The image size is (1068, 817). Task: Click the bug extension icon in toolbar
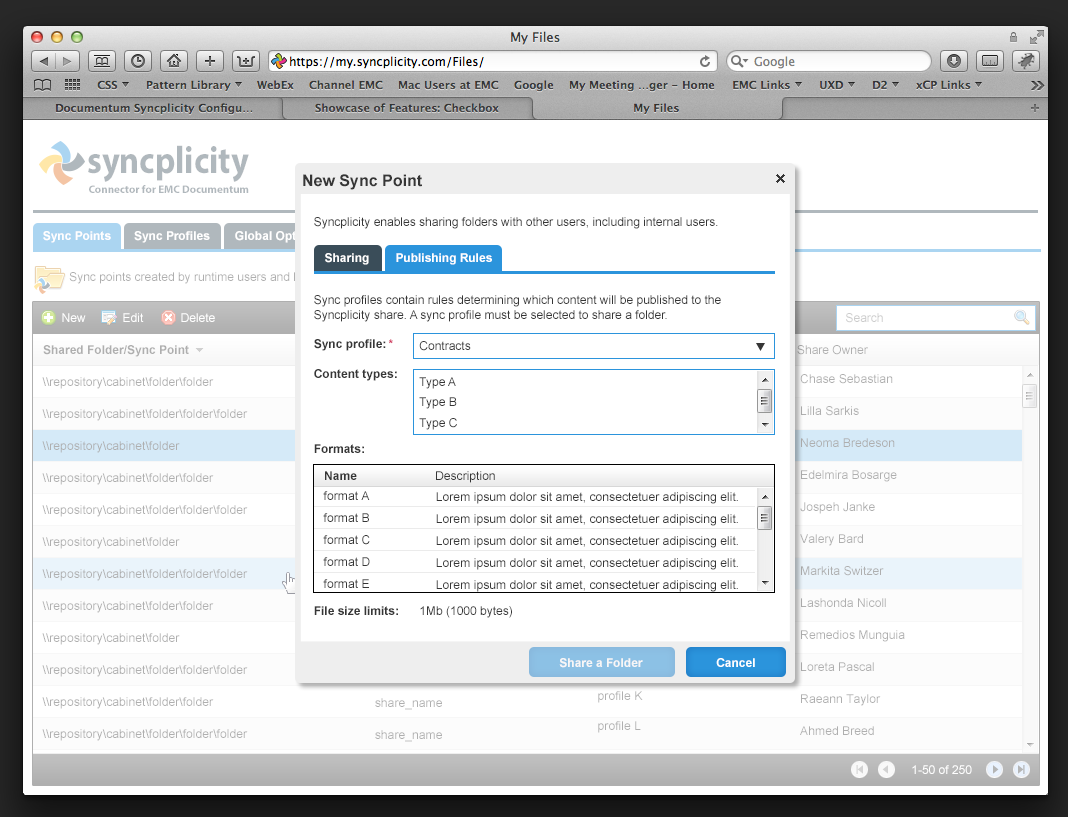pos(1026,61)
